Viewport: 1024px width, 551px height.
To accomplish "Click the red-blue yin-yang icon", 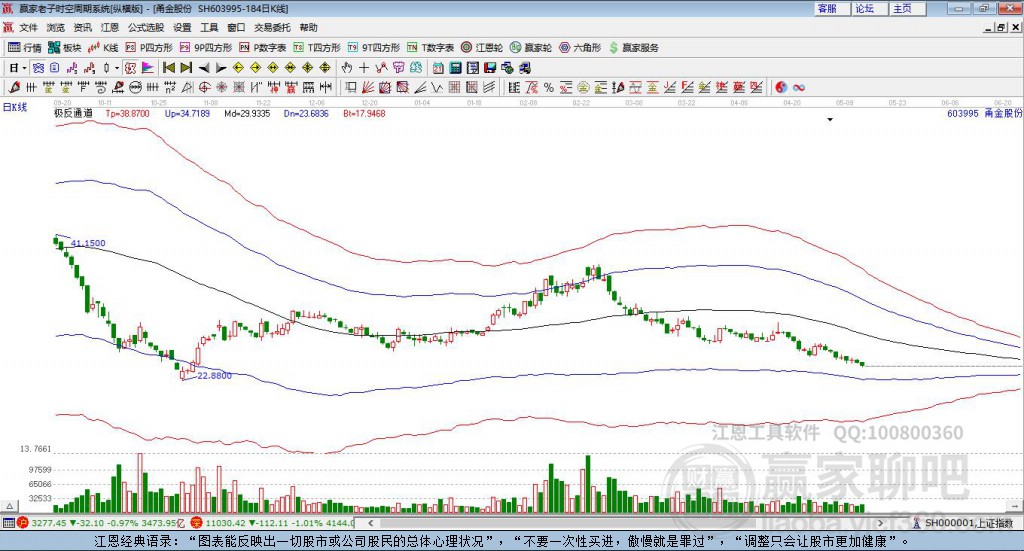I will 781,87.
